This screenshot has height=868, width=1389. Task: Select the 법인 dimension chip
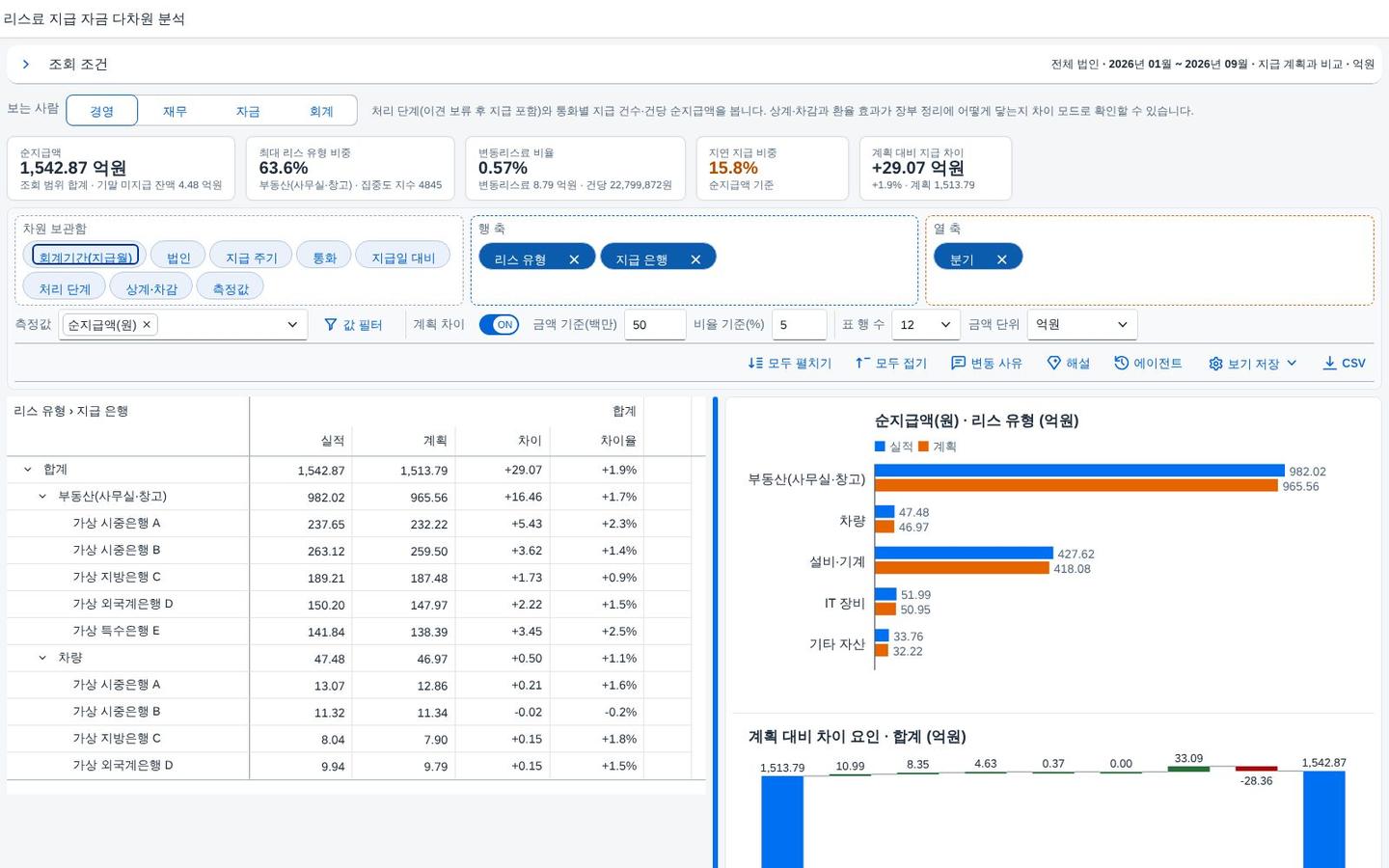pyautogui.click(x=178, y=256)
